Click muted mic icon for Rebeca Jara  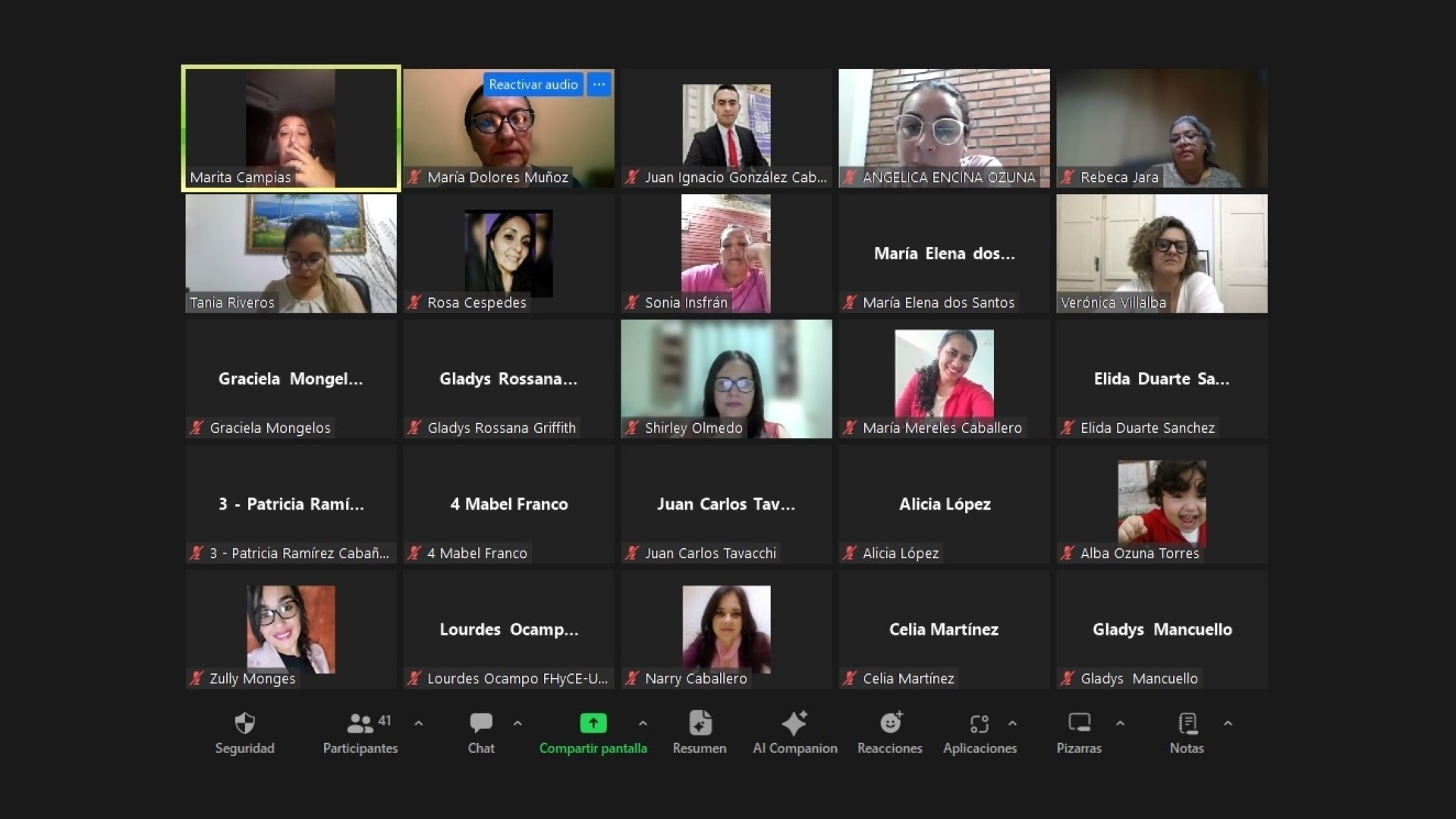1068,177
